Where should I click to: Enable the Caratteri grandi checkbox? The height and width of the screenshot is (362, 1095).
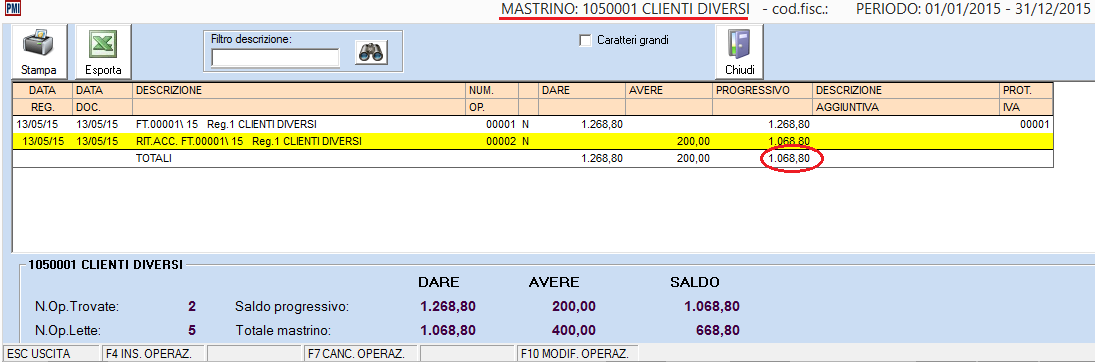tap(585, 41)
